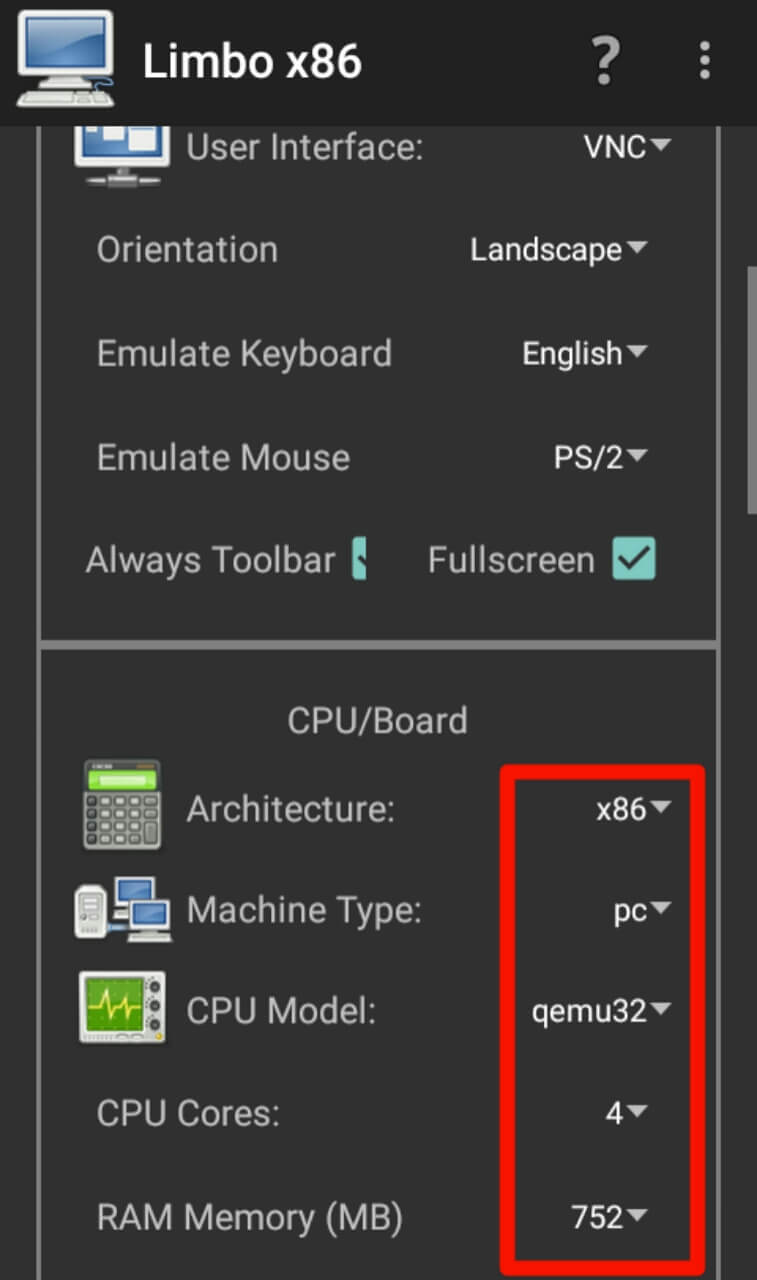Click the vertical scrollbar on the right edge
This screenshot has width=757, height=1280.
click(751, 390)
